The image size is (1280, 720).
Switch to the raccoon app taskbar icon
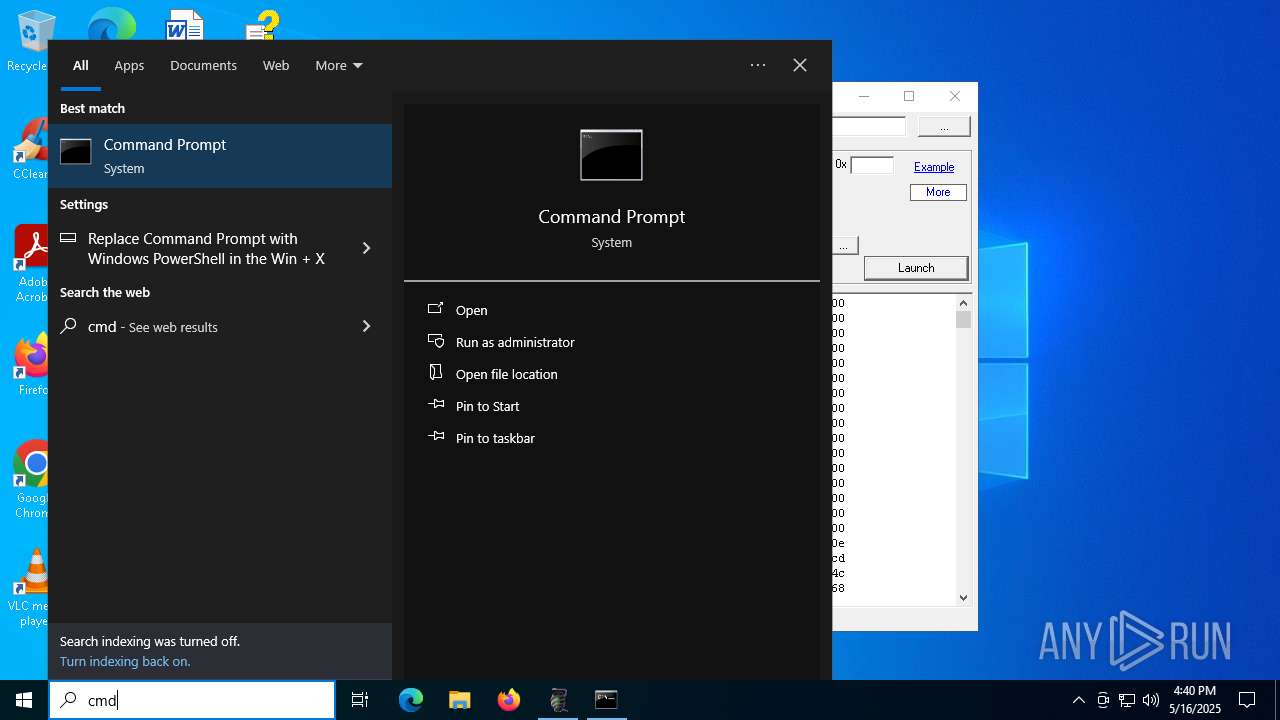(x=558, y=700)
